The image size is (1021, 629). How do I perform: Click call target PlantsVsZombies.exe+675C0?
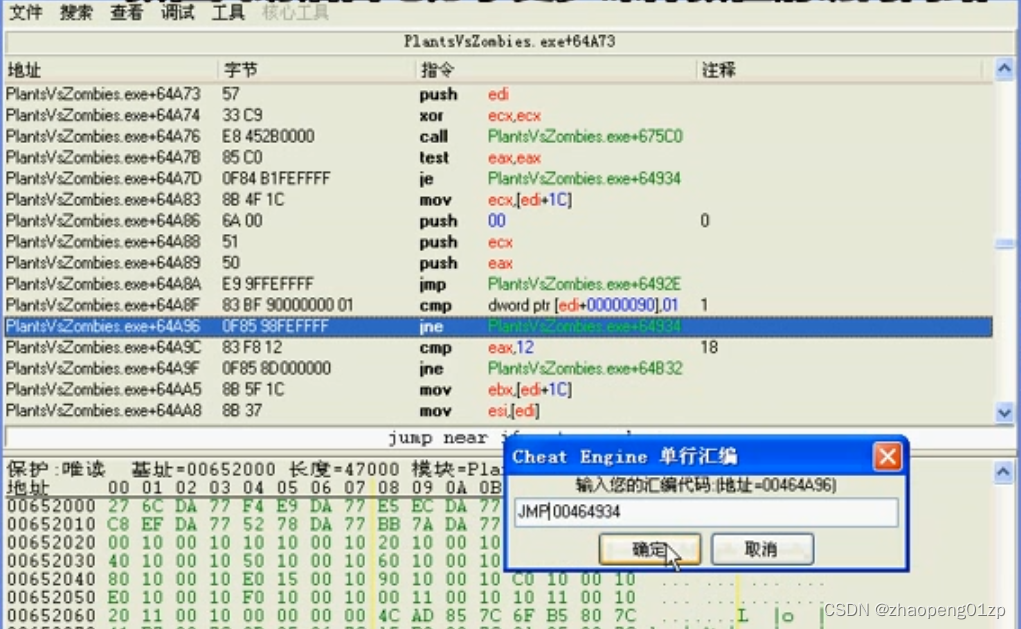pos(585,136)
